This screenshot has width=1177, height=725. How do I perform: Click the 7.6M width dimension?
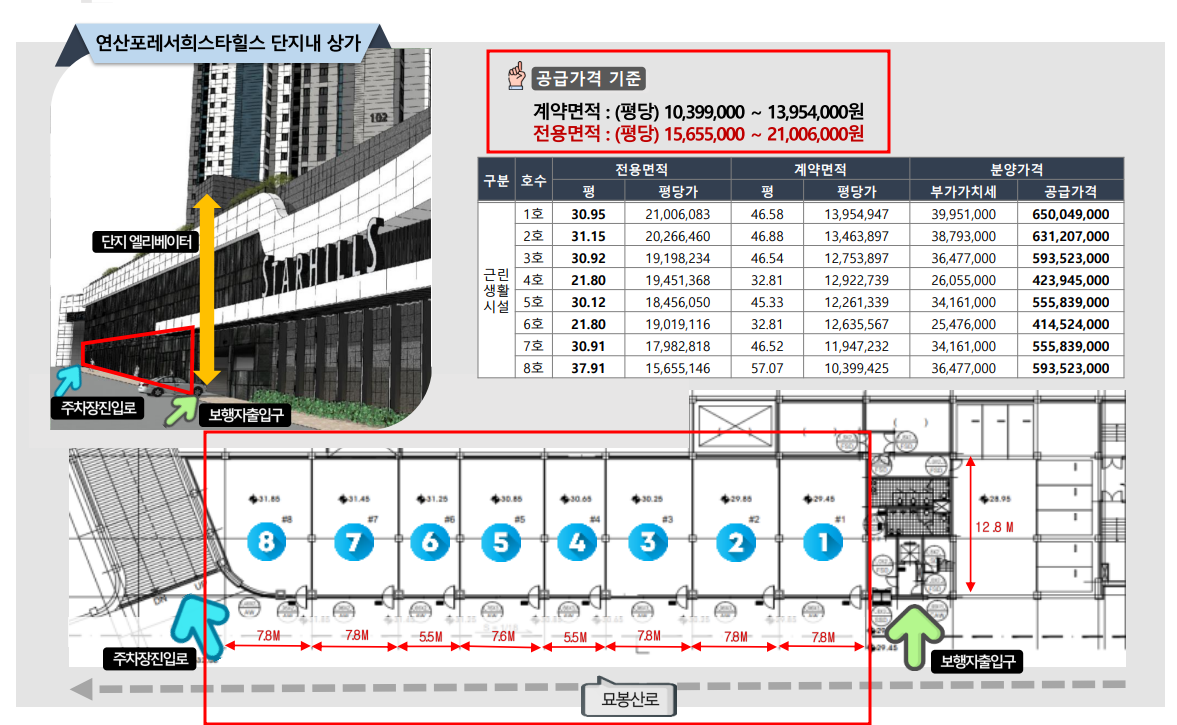(x=503, y=636)
